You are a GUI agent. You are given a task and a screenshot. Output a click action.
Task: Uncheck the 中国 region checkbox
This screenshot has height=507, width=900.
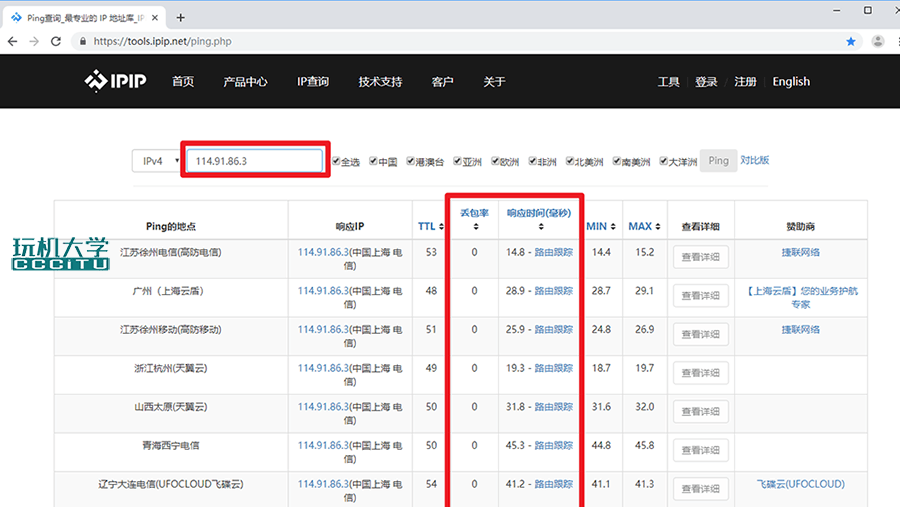(373, 161)
